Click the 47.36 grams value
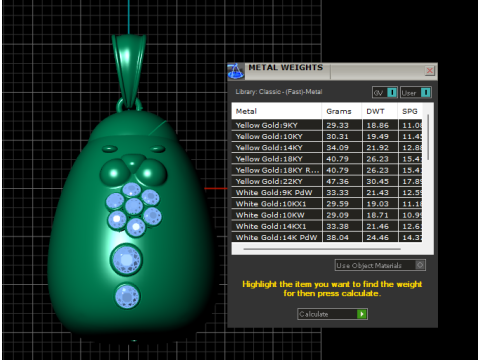 click(337, 181)
